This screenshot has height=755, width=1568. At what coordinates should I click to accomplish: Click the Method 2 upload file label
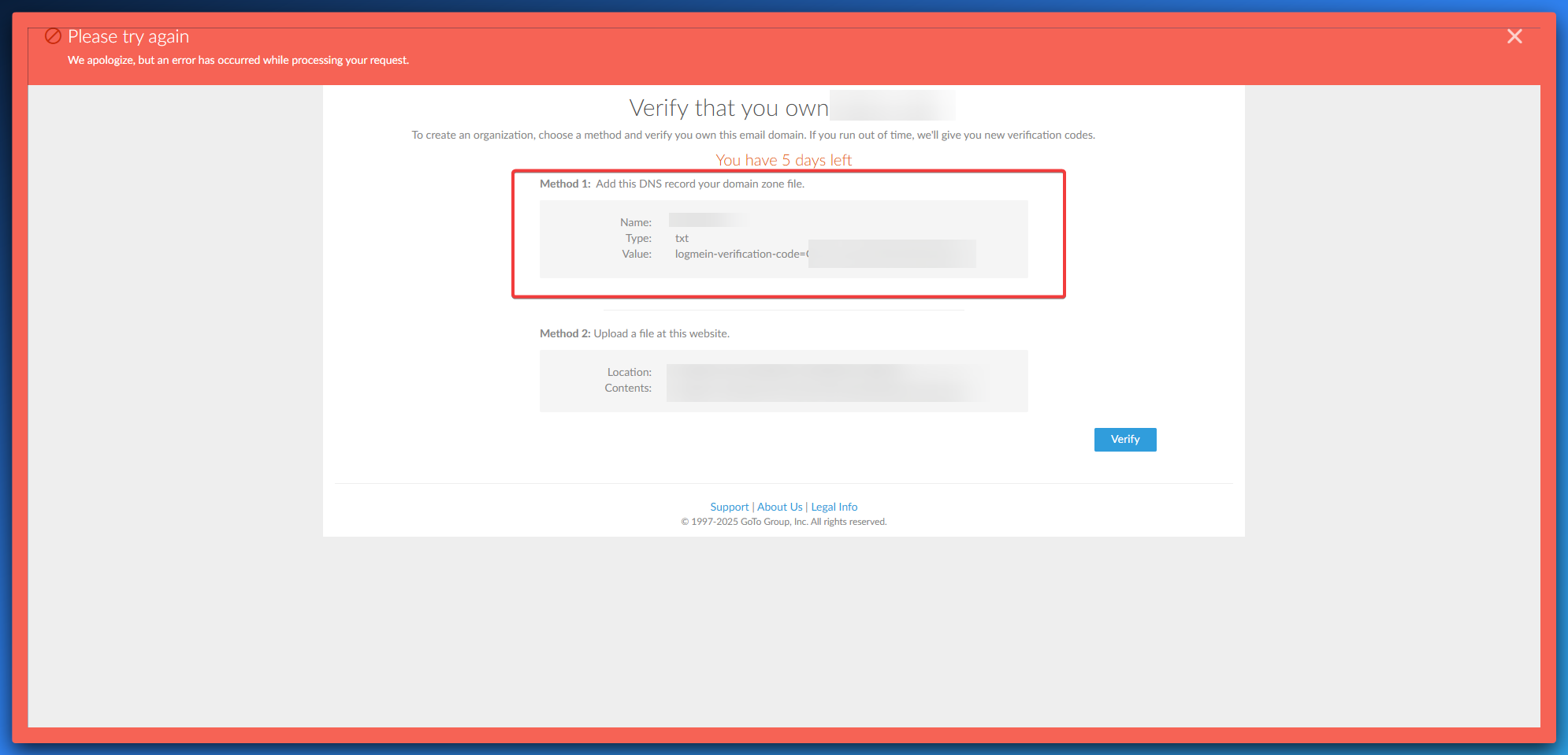[634, 333]
